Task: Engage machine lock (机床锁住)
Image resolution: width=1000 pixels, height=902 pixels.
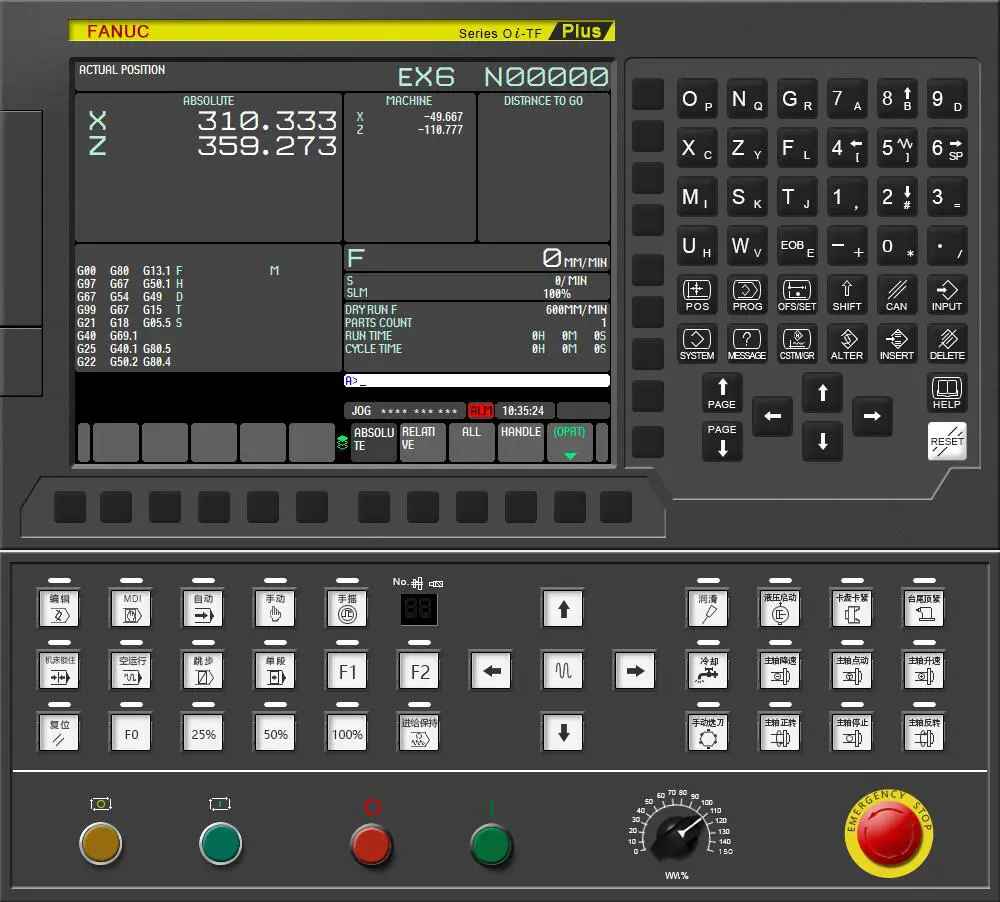Action: pos(59,670)
